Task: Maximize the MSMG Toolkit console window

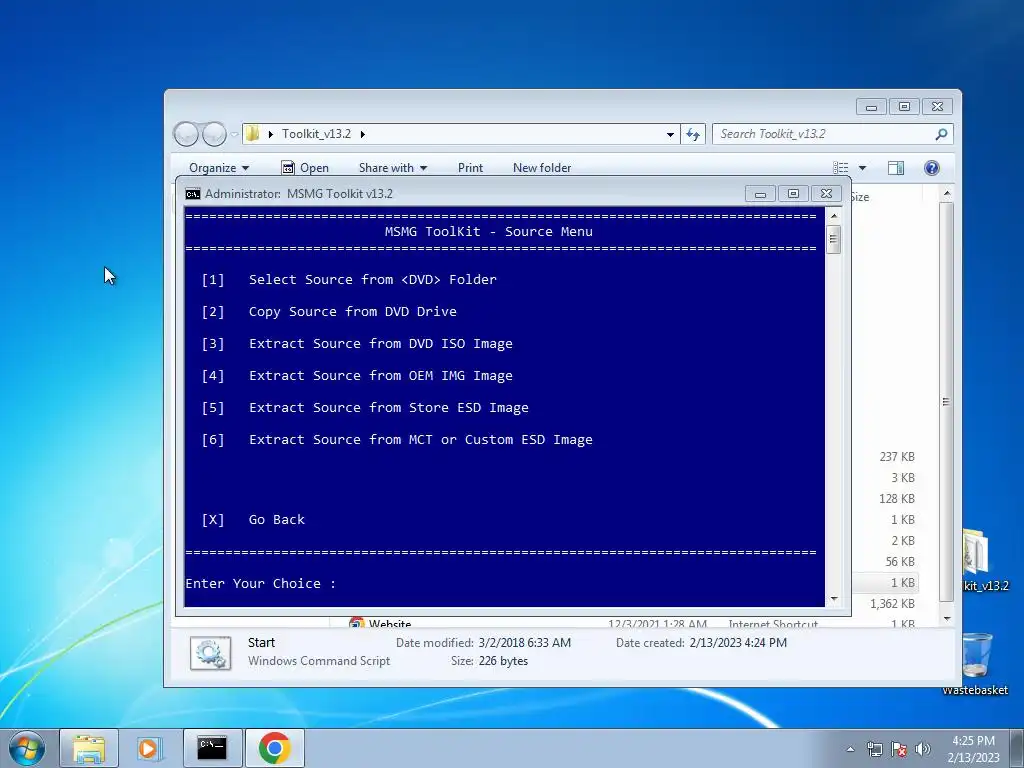Action: pyautogui.click(x=793, y=194)
